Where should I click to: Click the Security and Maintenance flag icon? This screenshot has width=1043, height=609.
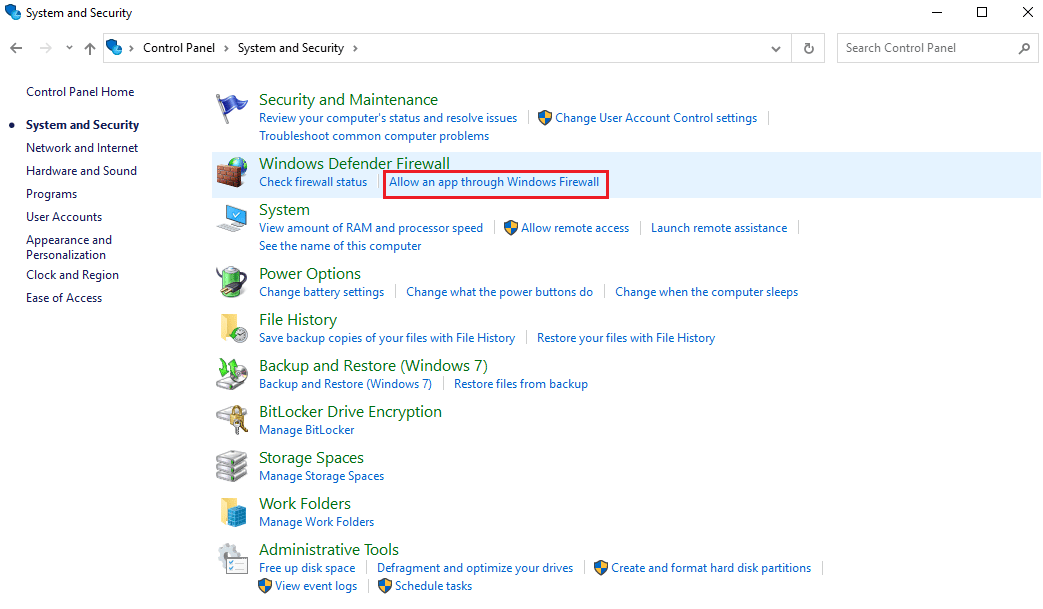[x=231, y=108]
